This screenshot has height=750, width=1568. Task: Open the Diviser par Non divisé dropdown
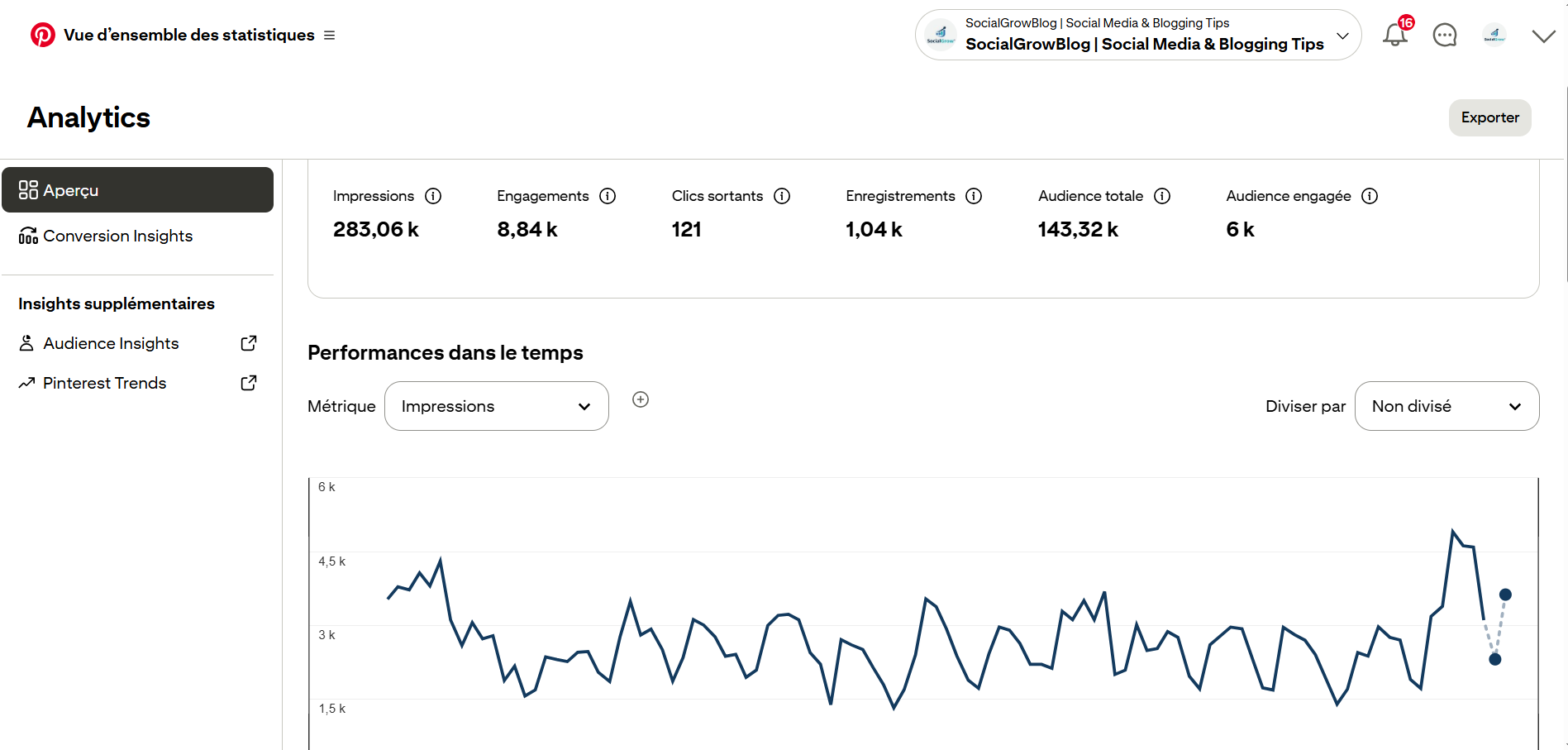(x=1447, y=406)
